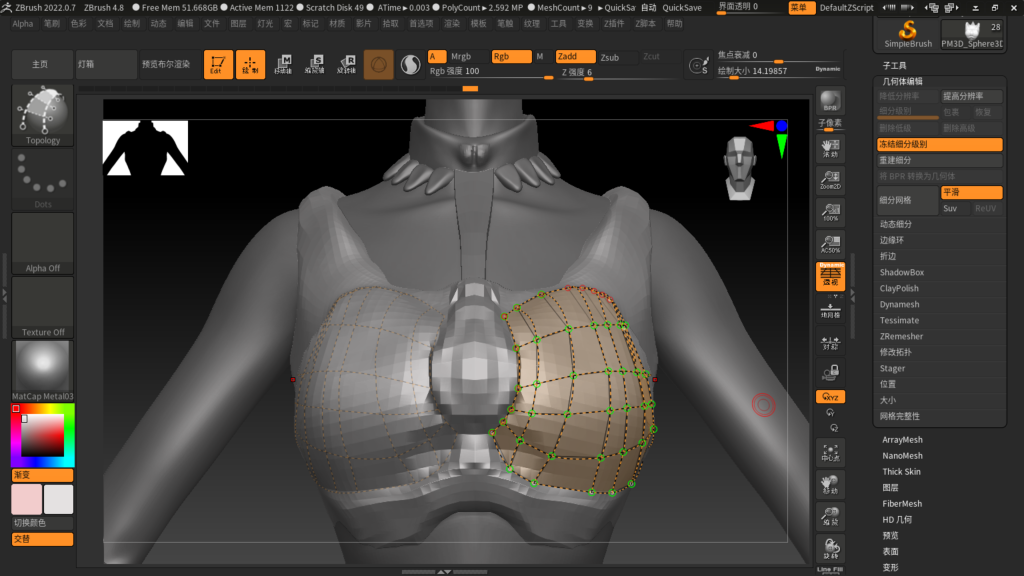Open the Texture Off selector
1024x576 pixels.
click(x=42, y=307)
